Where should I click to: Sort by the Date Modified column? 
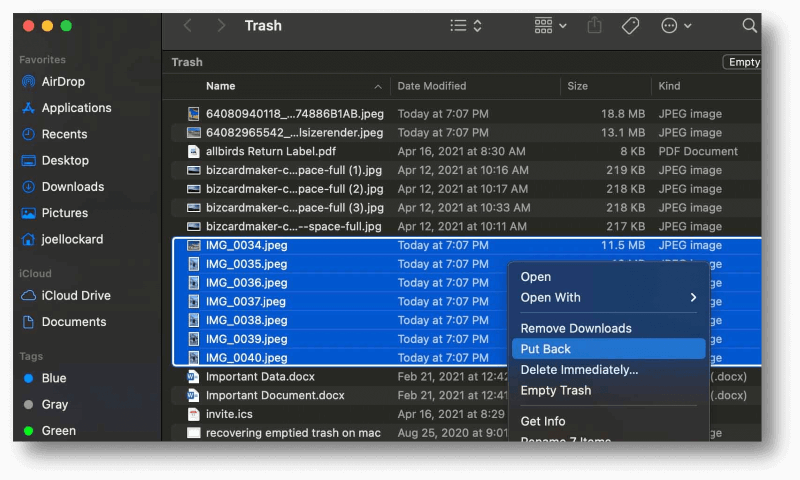tap(432, 86)
